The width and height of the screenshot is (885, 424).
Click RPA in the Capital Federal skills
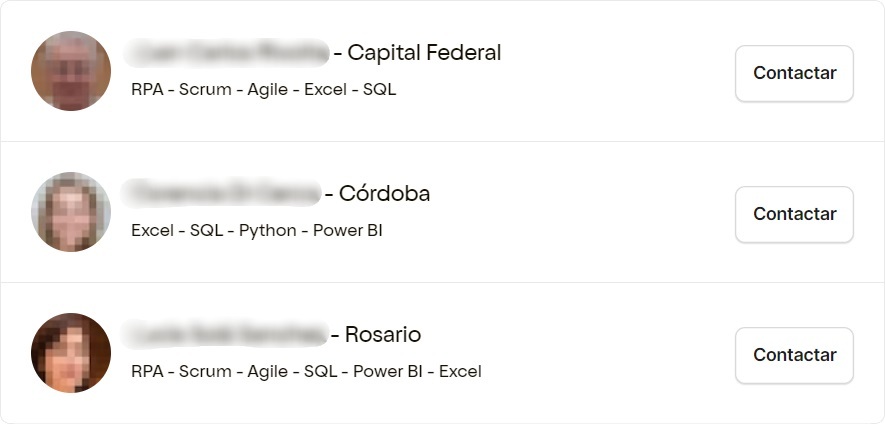146,89
